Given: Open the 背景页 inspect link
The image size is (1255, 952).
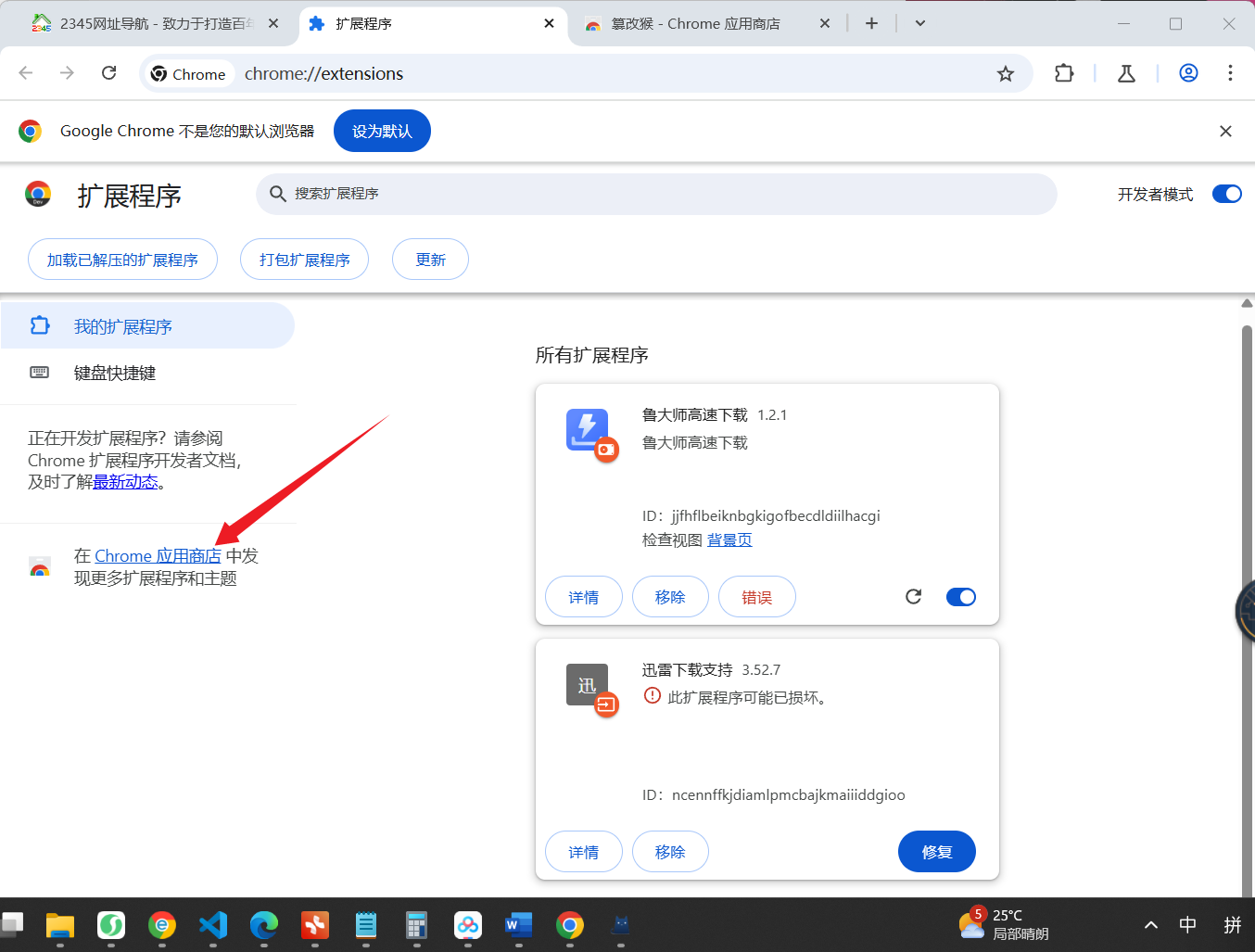Looking at the screenshot, I should point(729,540).
